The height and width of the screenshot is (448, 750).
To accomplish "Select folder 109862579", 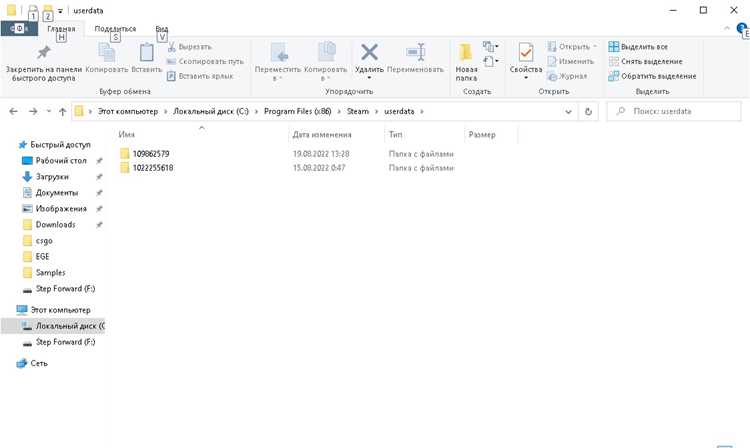I will (x=151, y=154).
